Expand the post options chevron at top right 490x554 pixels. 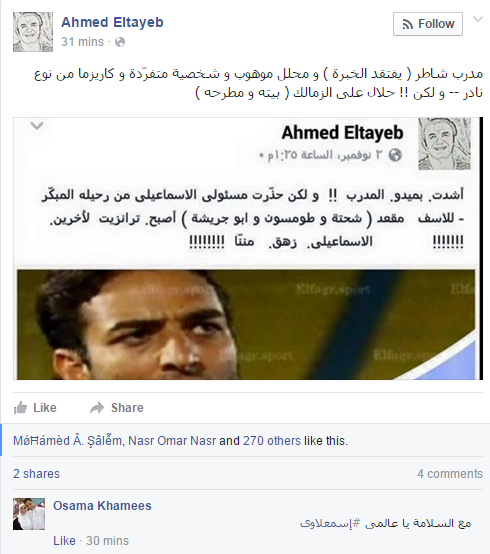click(x=478, y=19)
